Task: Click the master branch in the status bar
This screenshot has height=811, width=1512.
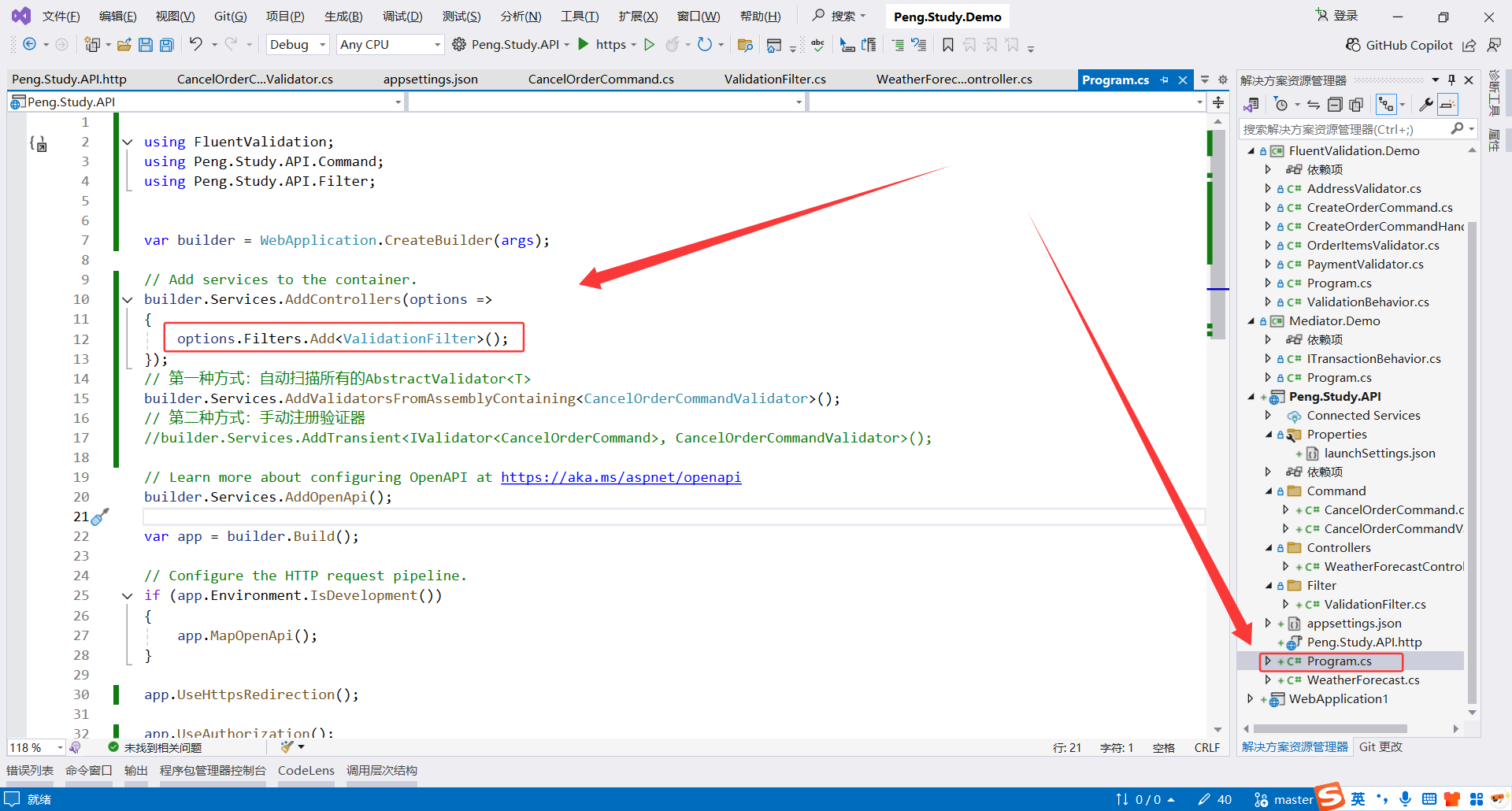Action: coord(1284,800)
